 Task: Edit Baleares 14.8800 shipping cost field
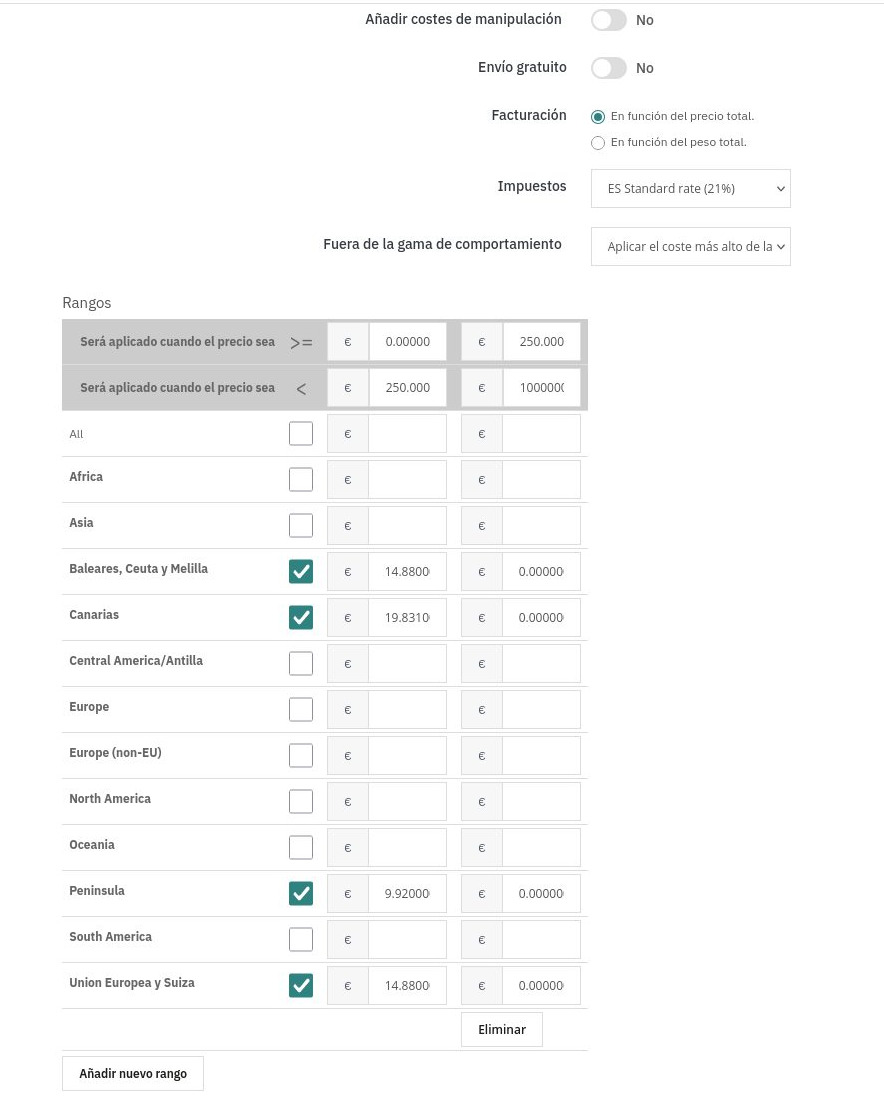tap(408, 572)
